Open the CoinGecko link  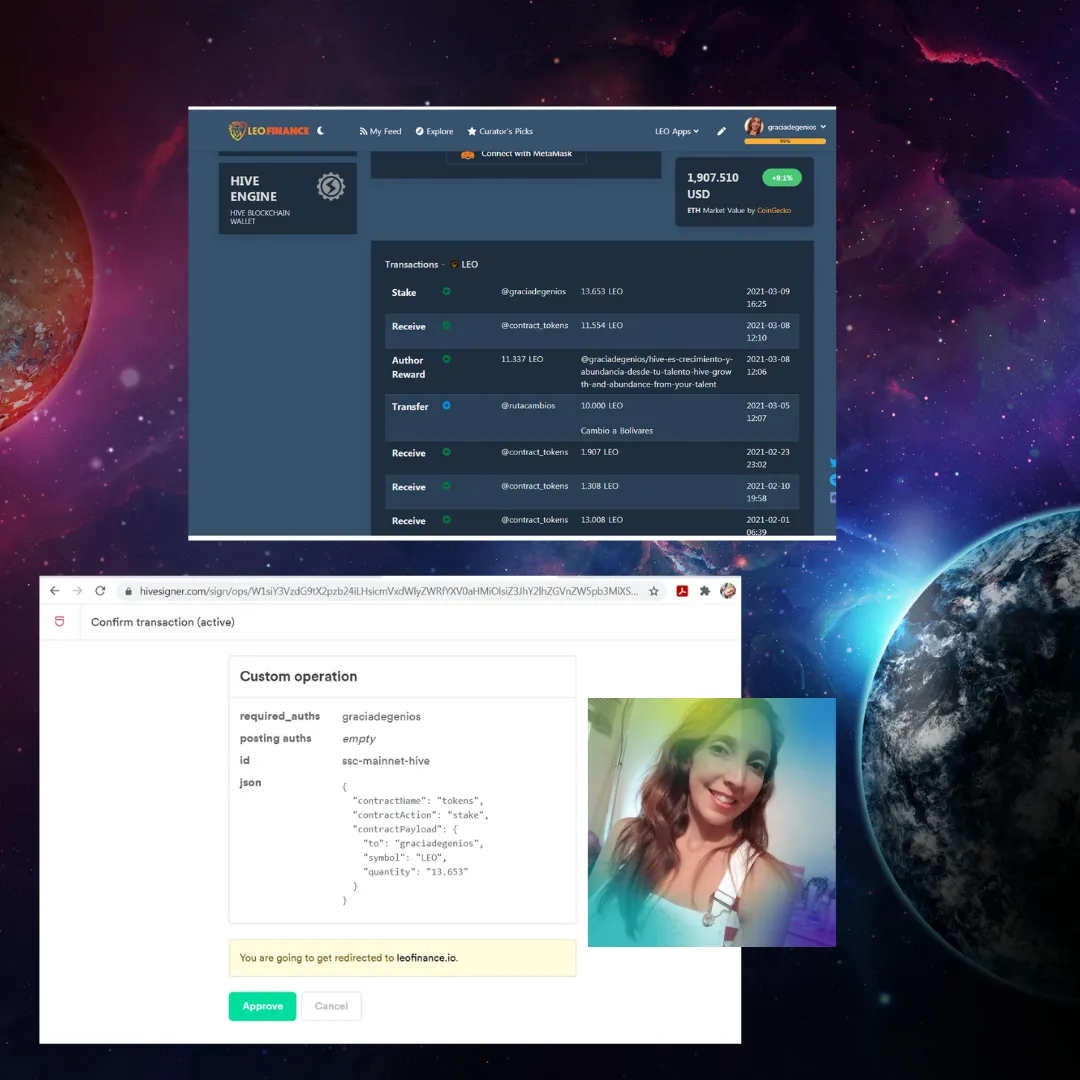pos(773,211)
